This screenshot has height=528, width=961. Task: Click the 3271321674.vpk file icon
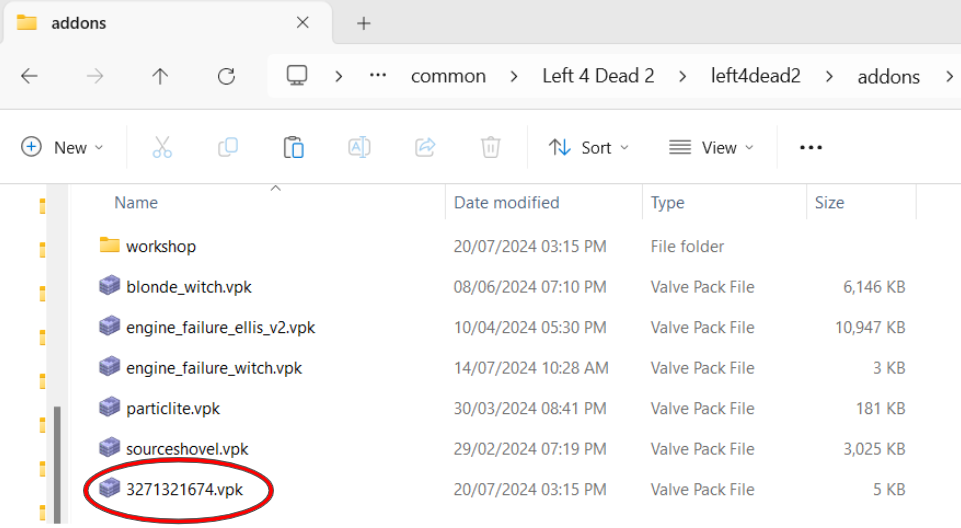[x=110, y=488]
